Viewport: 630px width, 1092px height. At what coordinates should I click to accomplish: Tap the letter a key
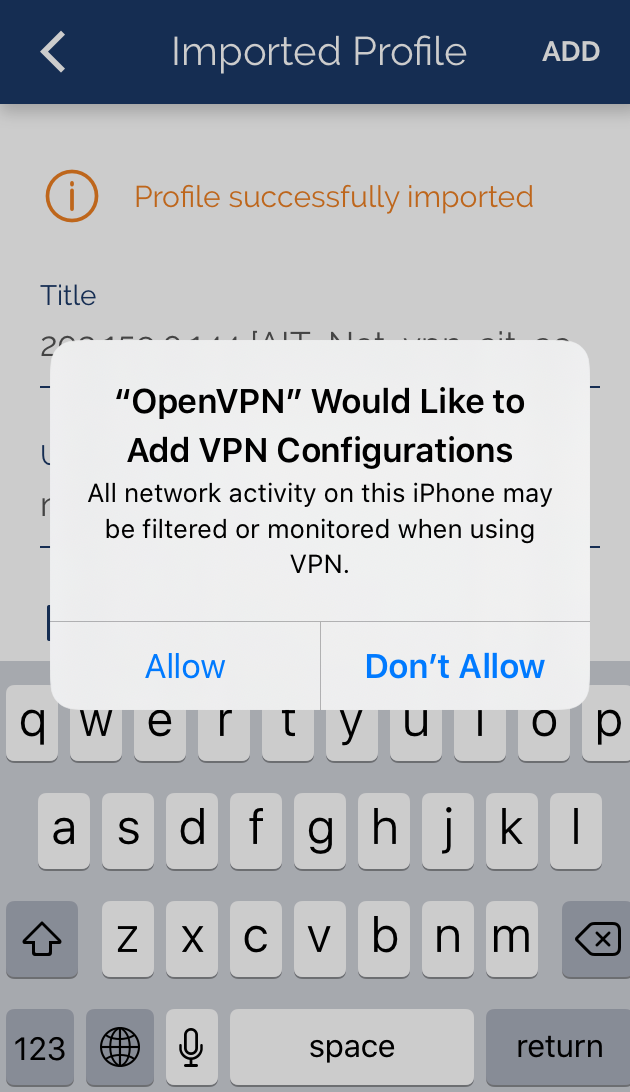tap(63, 830)
